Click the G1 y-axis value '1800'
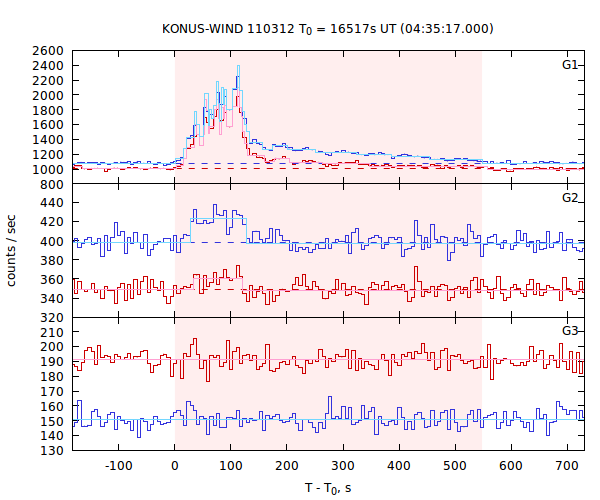 click(x=48, y=110)
